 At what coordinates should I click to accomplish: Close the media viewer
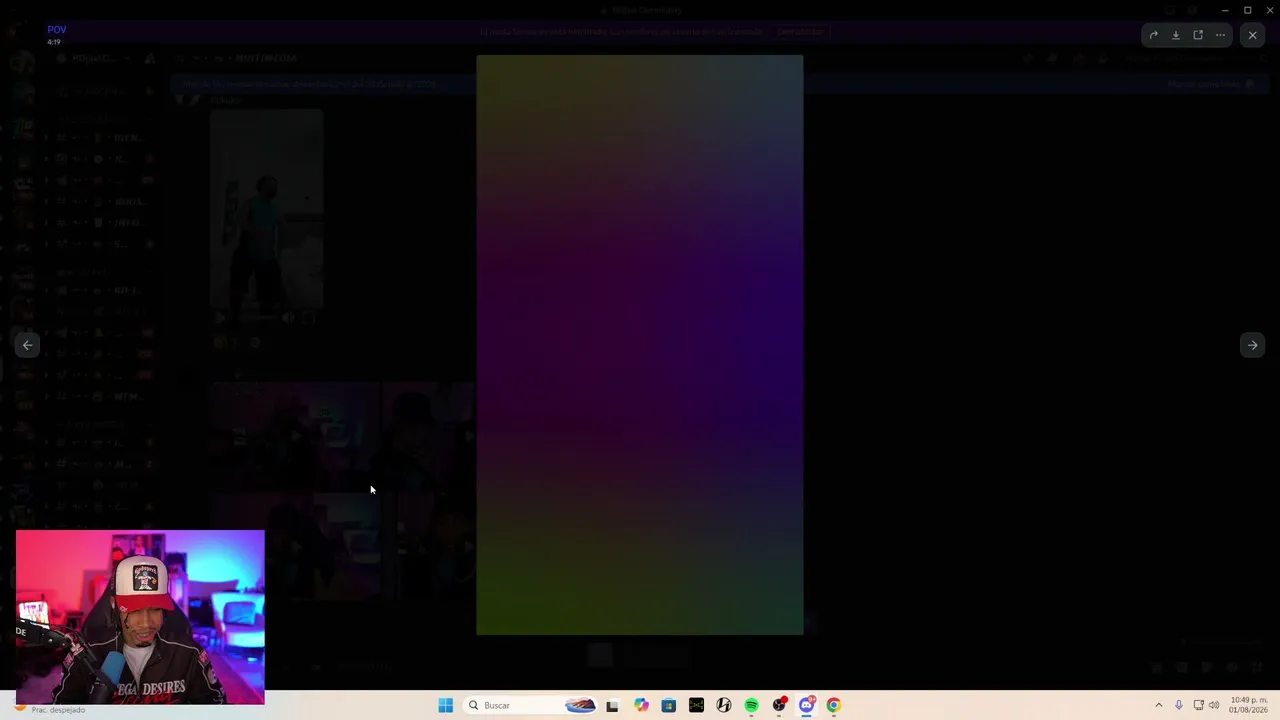coord(1252,35)
